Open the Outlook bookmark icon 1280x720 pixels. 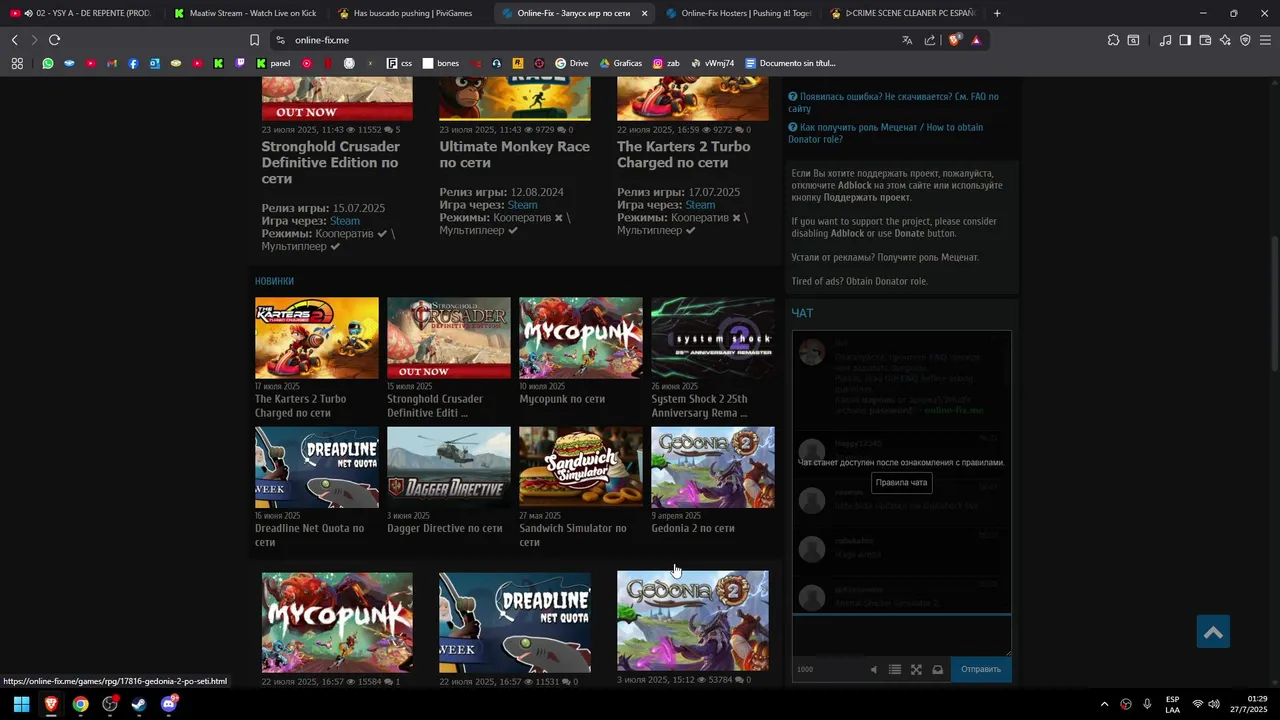click(154, 63)
